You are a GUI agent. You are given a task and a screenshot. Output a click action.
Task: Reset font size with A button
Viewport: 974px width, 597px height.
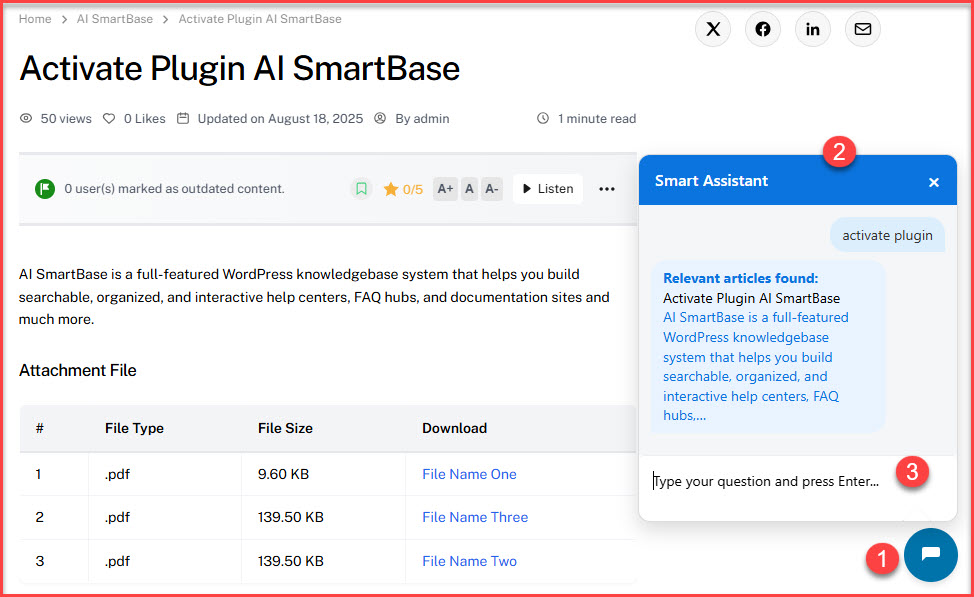pyautogui.click(x=469, y=188)
